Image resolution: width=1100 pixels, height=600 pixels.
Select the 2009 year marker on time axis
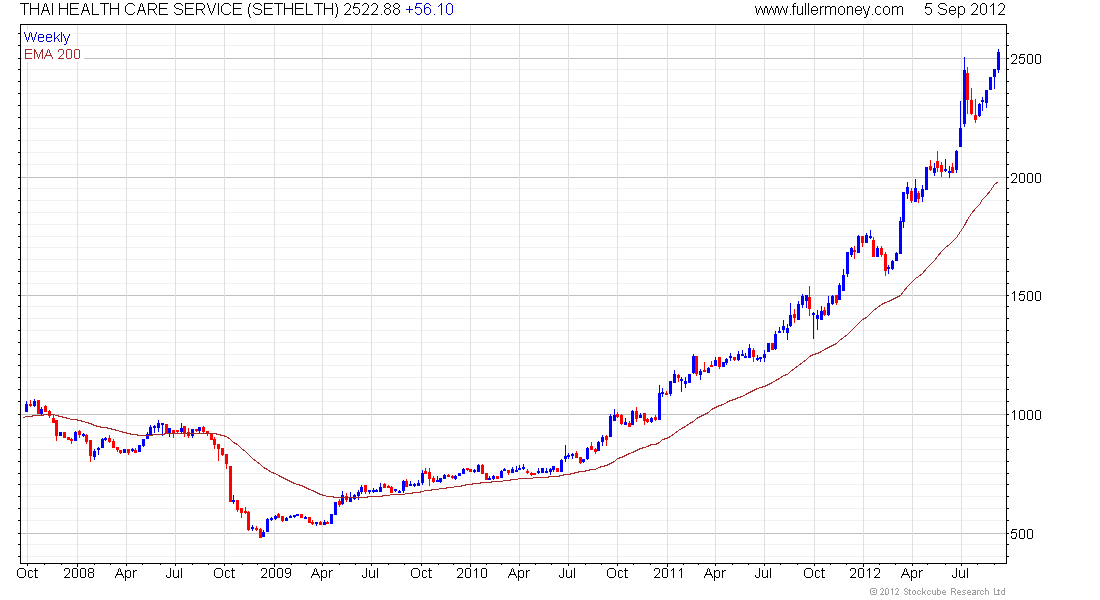point(276,573)
